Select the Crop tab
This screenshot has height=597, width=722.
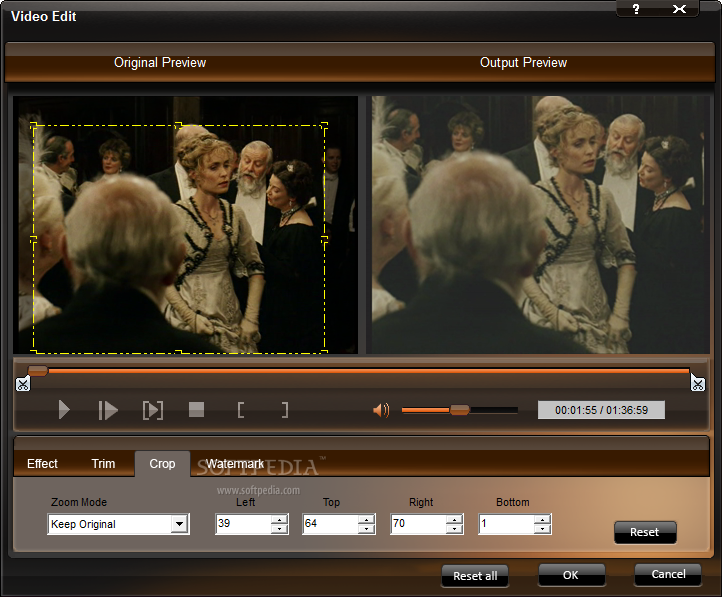[162, 464]
